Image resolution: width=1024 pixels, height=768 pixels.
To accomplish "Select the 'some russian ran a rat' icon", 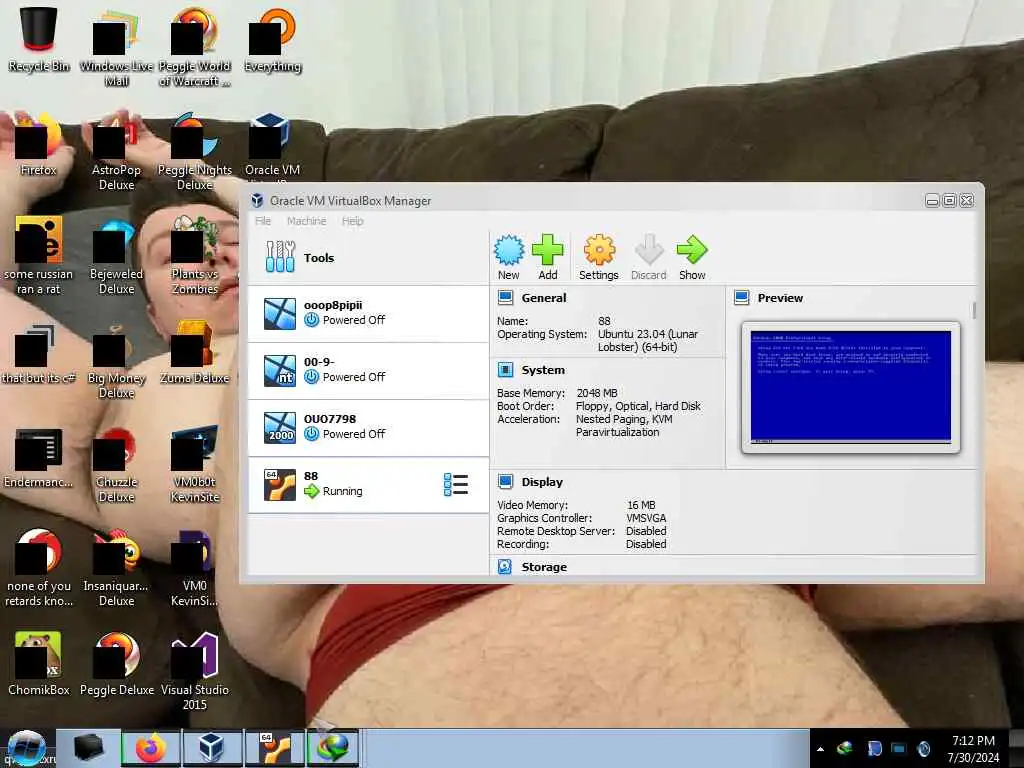I will pos(39,255).
